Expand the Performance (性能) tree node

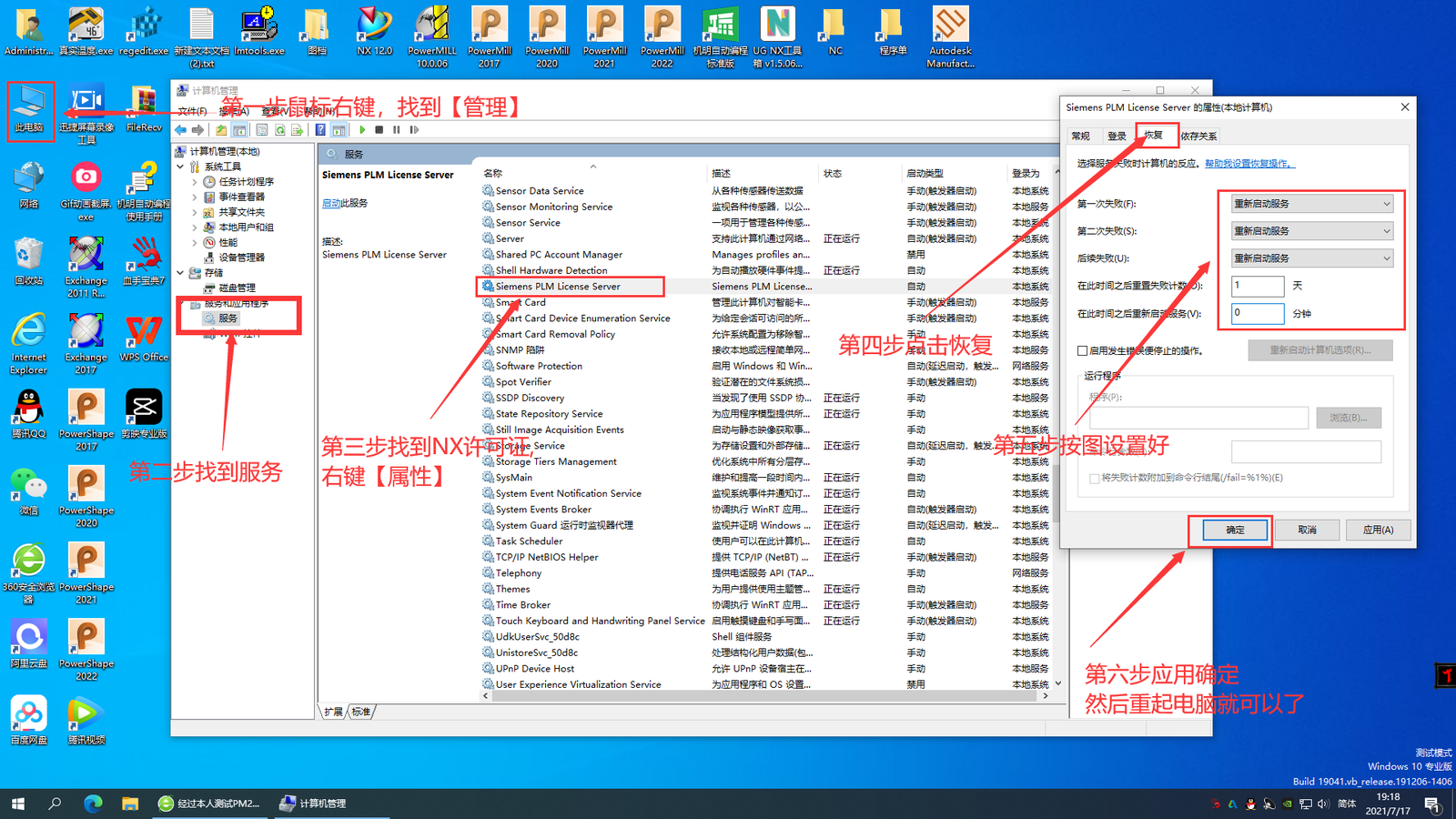195,243
